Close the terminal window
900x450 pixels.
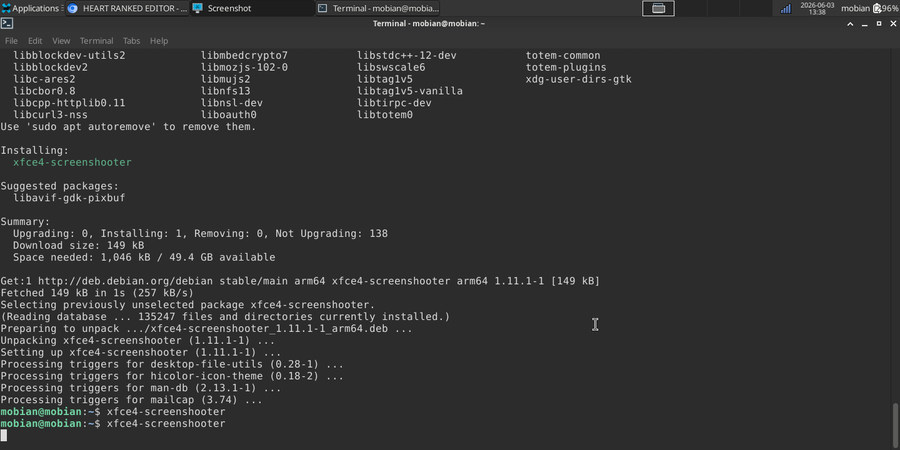(x=893, y=24)
